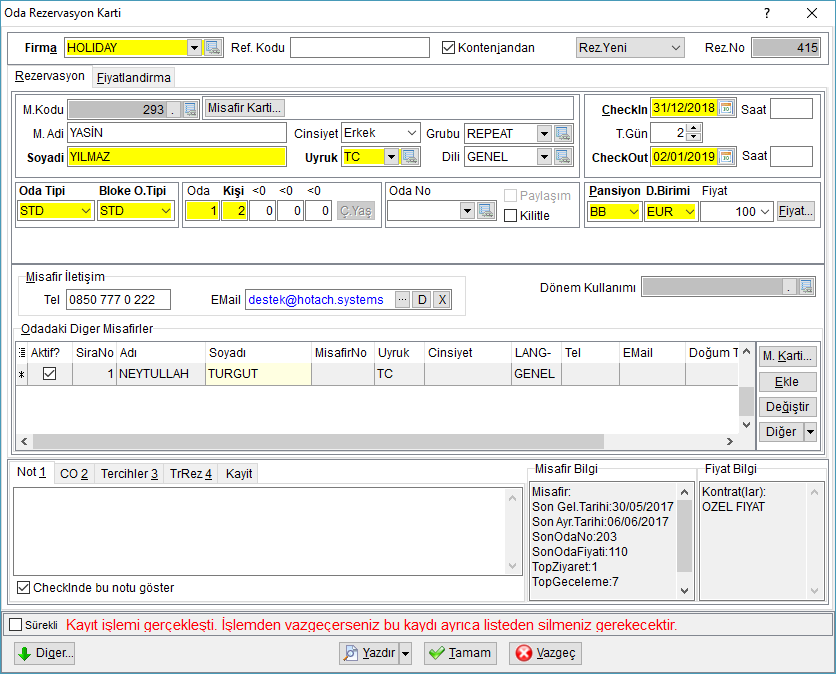Click the grid column selector icon
This screenshot has height=674, width=836.
pyautogui.click(x=22, y=352)
